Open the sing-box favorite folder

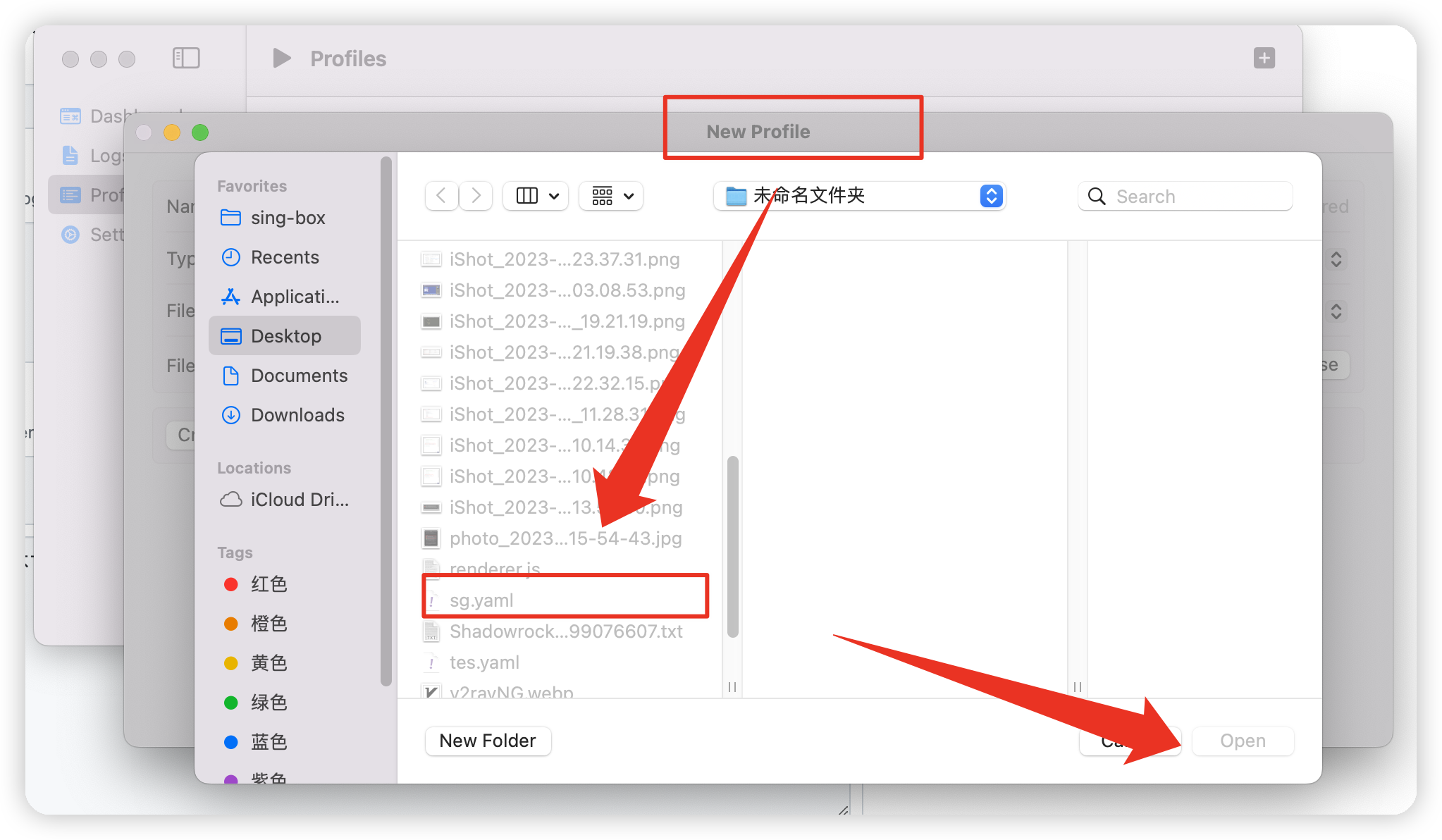pyautogui.click(x=286, y=217)
